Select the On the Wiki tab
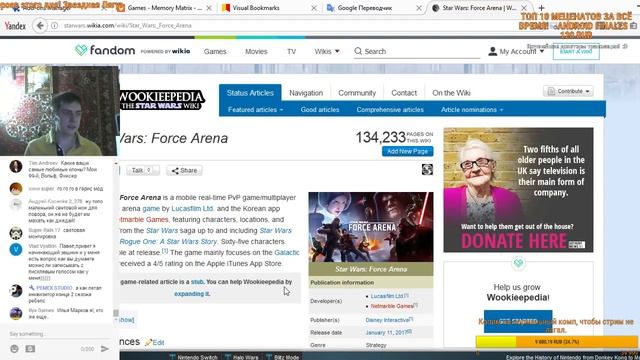This screenshot has width=640, height=360. [451, 93]
